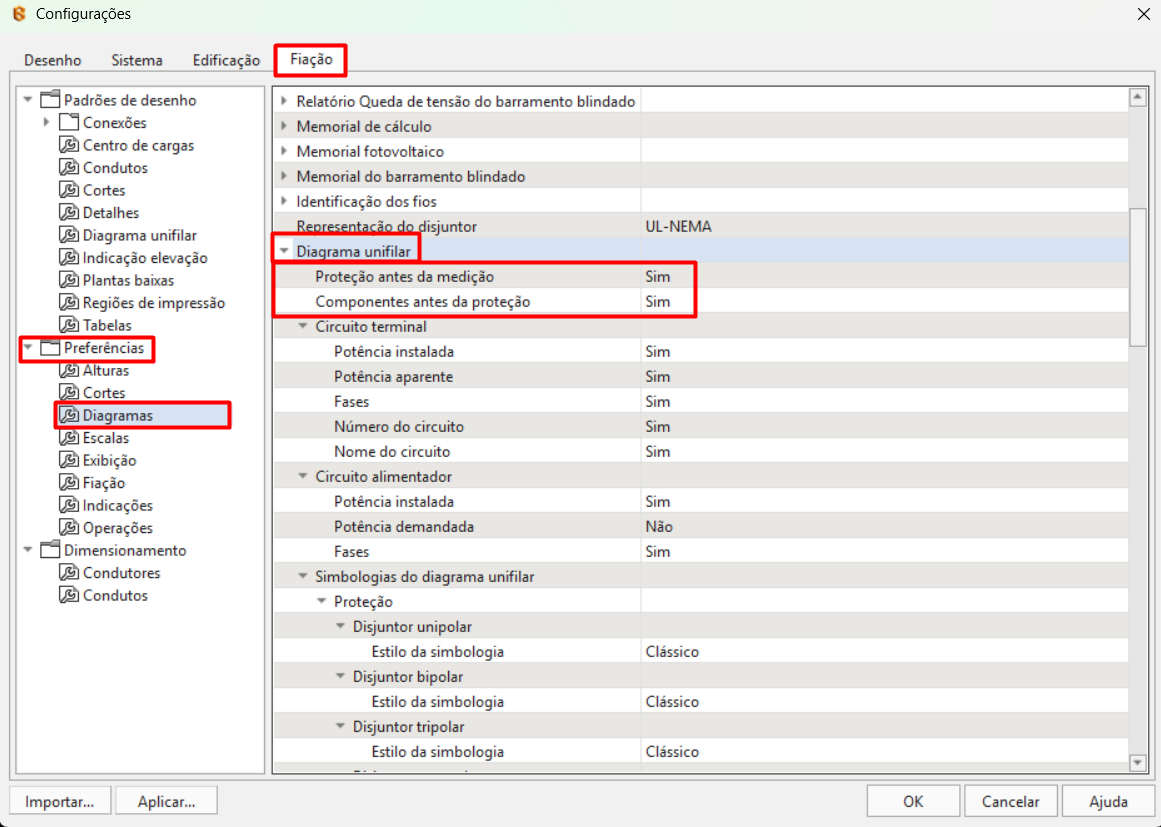
Task: Click the Escalas settings icon
Action: click(x=68, y=438)
